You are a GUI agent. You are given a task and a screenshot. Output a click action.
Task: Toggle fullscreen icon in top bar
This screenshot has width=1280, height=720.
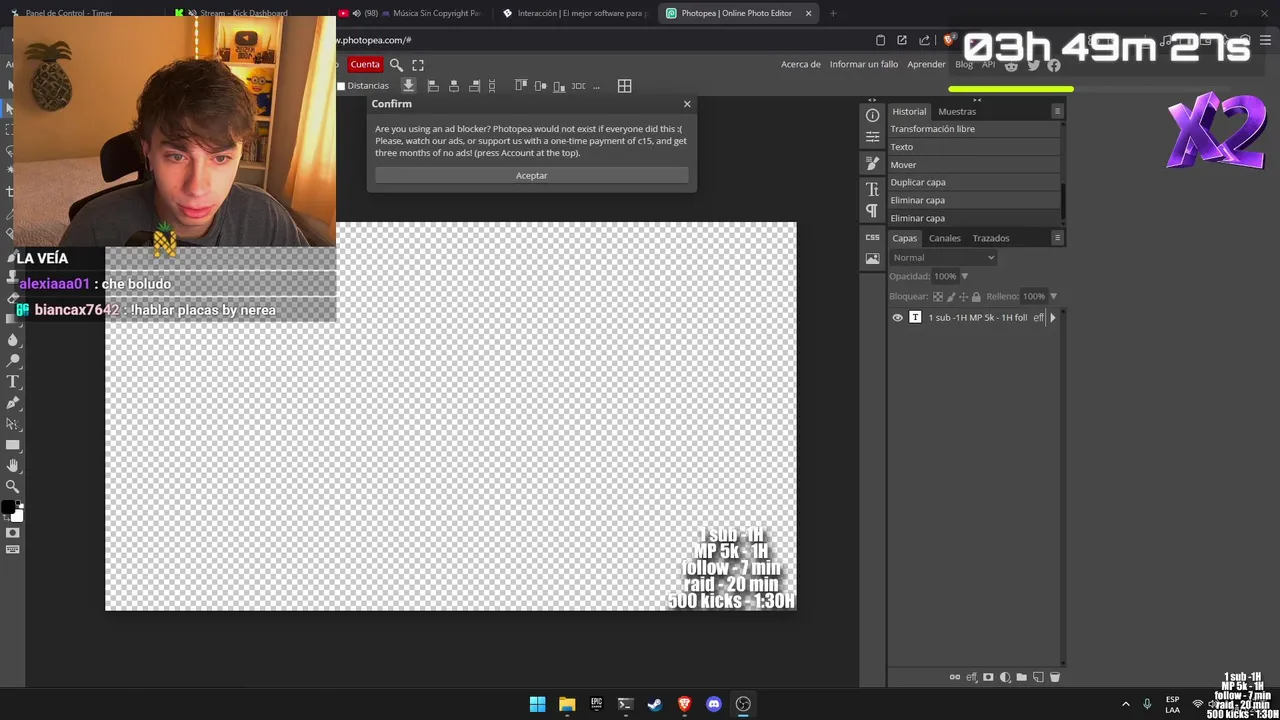(x=418, y=64)
